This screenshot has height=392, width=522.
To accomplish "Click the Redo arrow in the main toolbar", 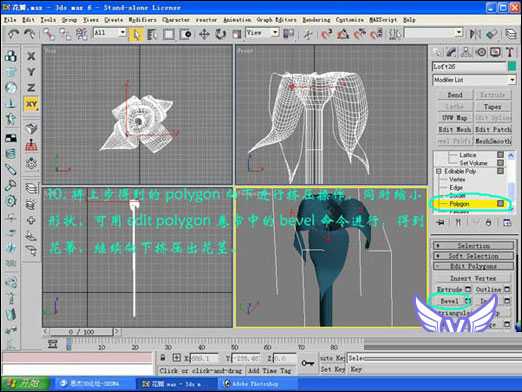I will click(30, 34).
